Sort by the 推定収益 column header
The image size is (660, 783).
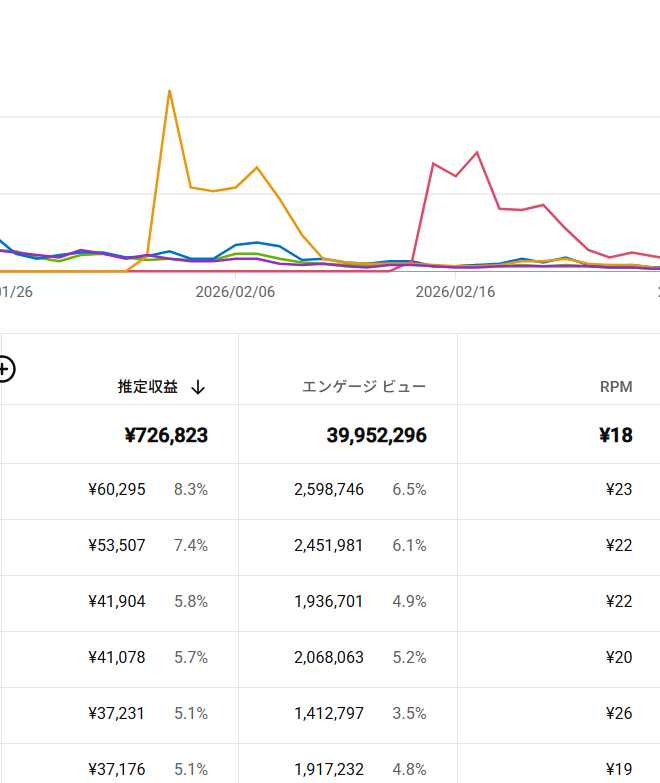click(x=148, y=387)
